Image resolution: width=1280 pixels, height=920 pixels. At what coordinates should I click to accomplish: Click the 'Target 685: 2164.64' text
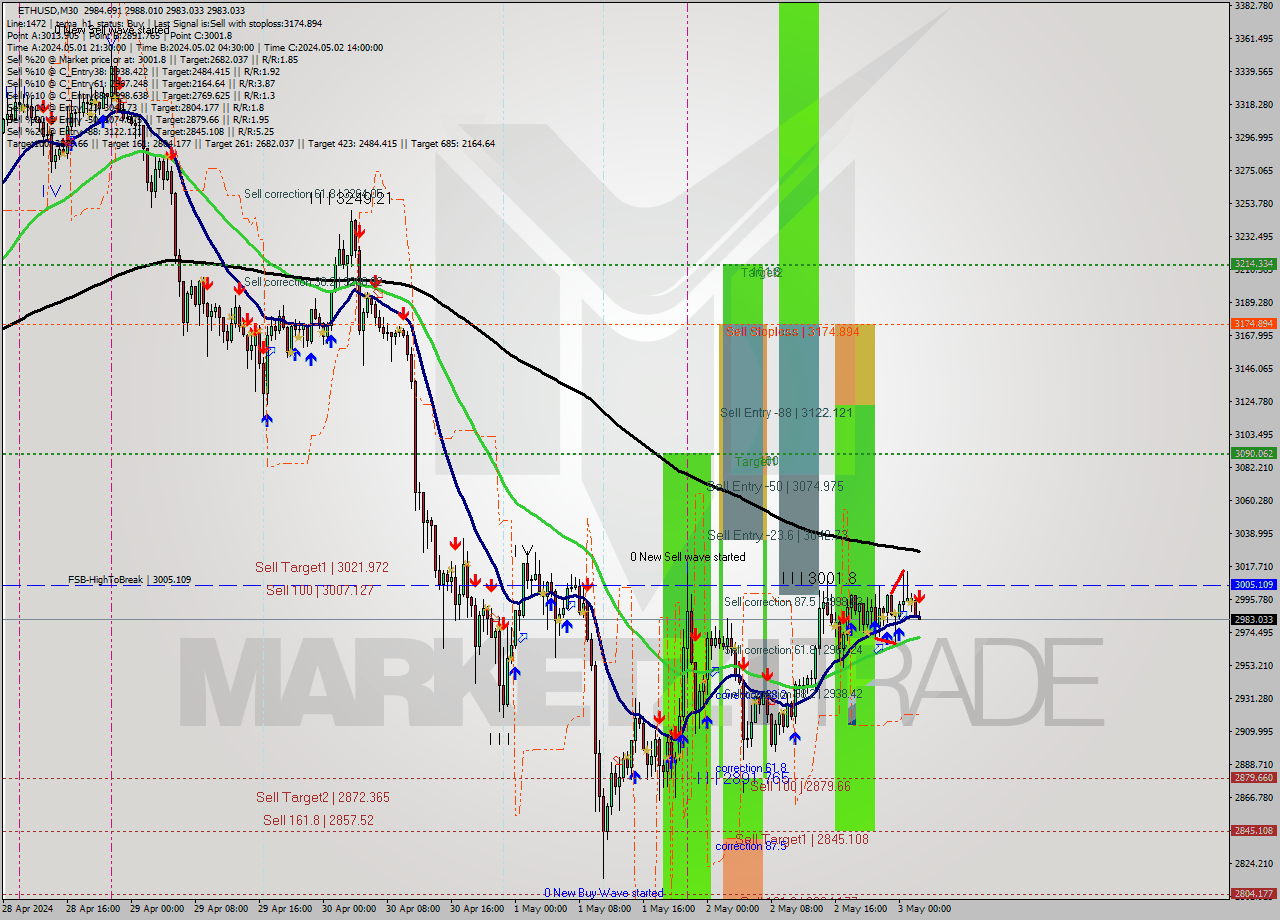pyautogui.click(x=452, y=143)
